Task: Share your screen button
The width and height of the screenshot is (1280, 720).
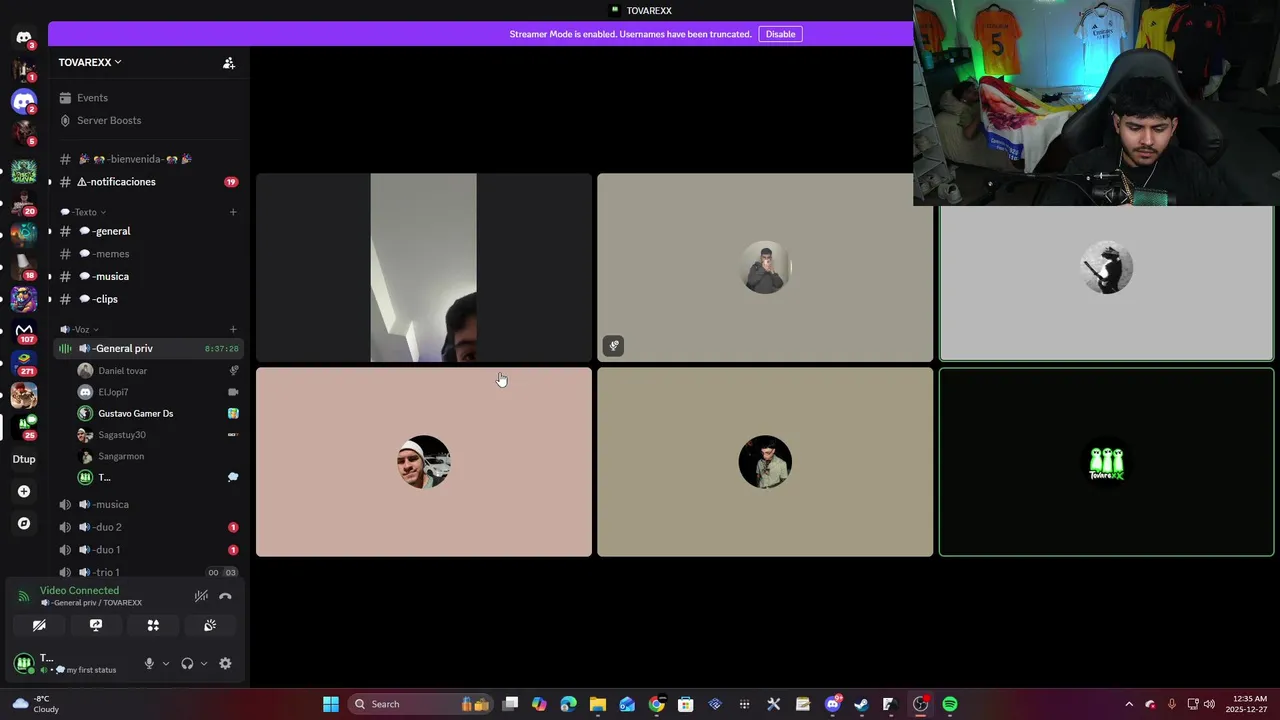Action: pos(96,625)
